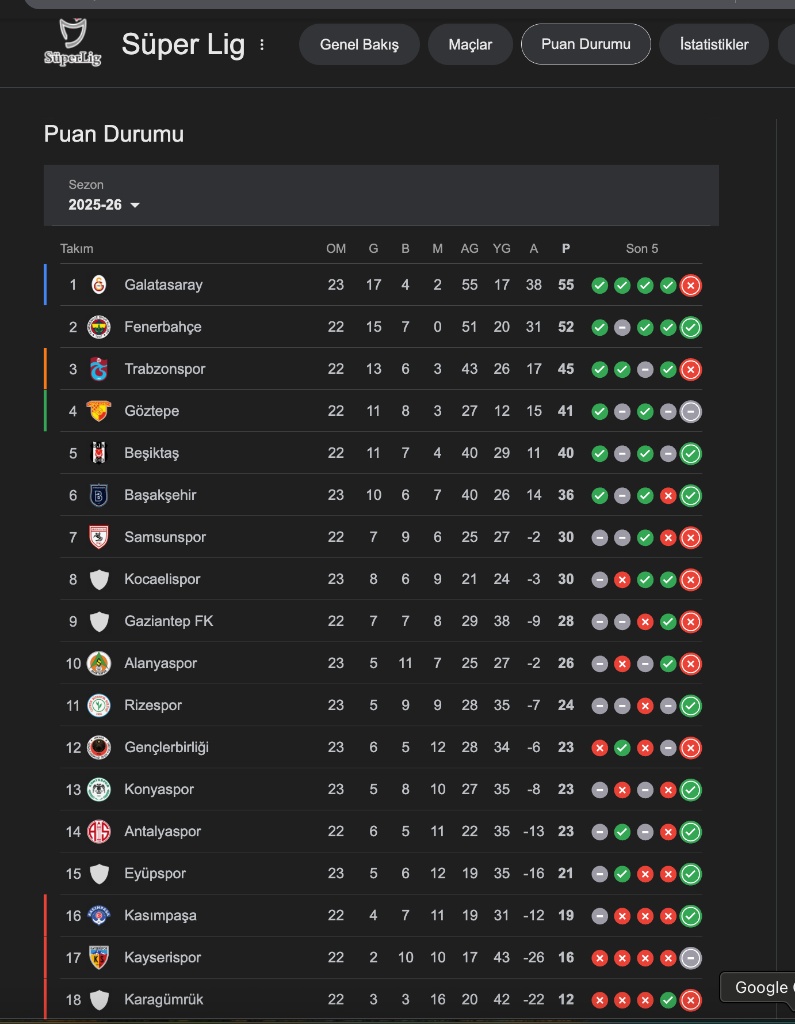
Task: Click Fenerbahçe's most recent win indicator
Action: pyautogui.click(x=690, y=327)
